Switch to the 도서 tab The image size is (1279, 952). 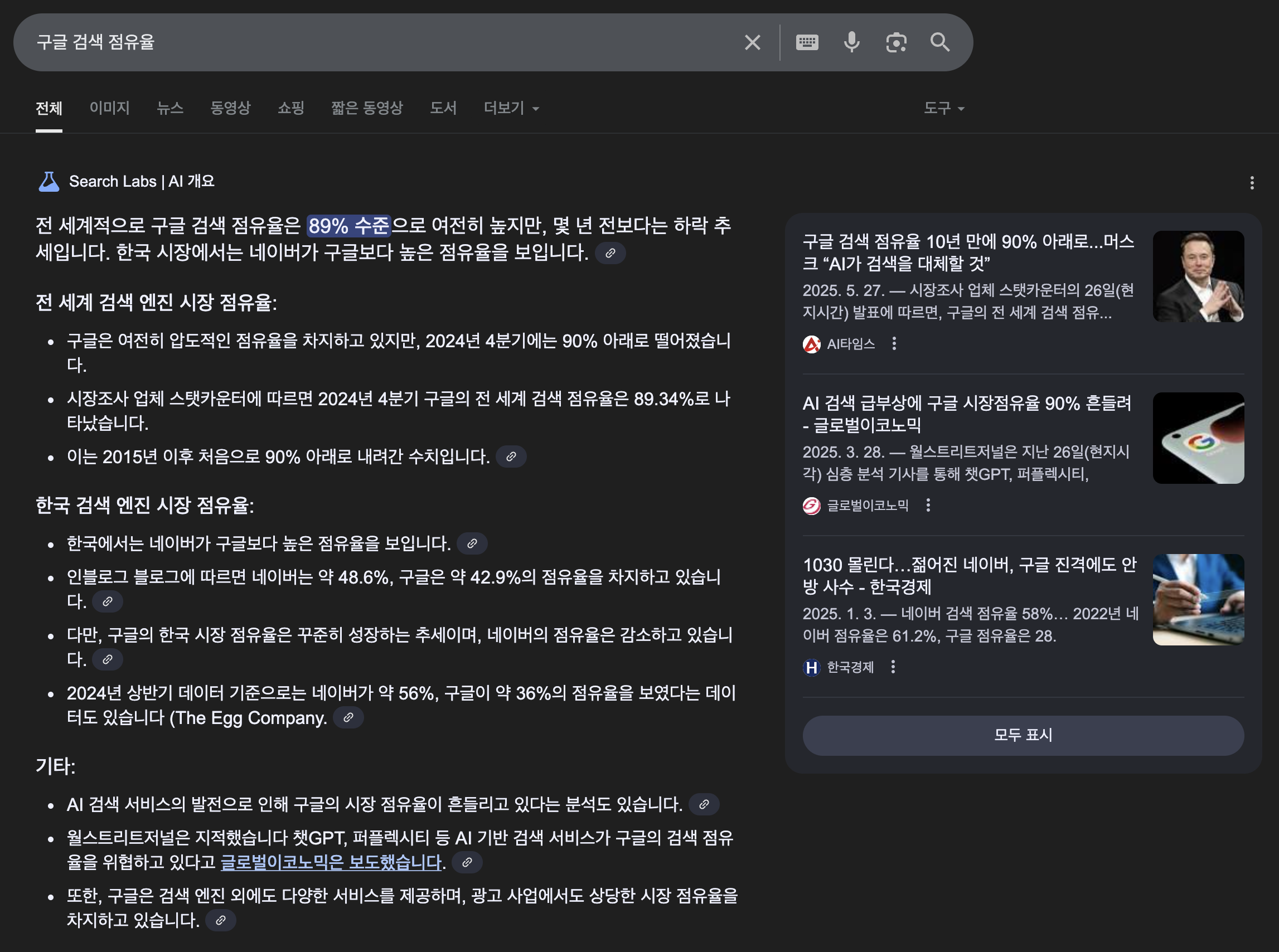point(443,108)
